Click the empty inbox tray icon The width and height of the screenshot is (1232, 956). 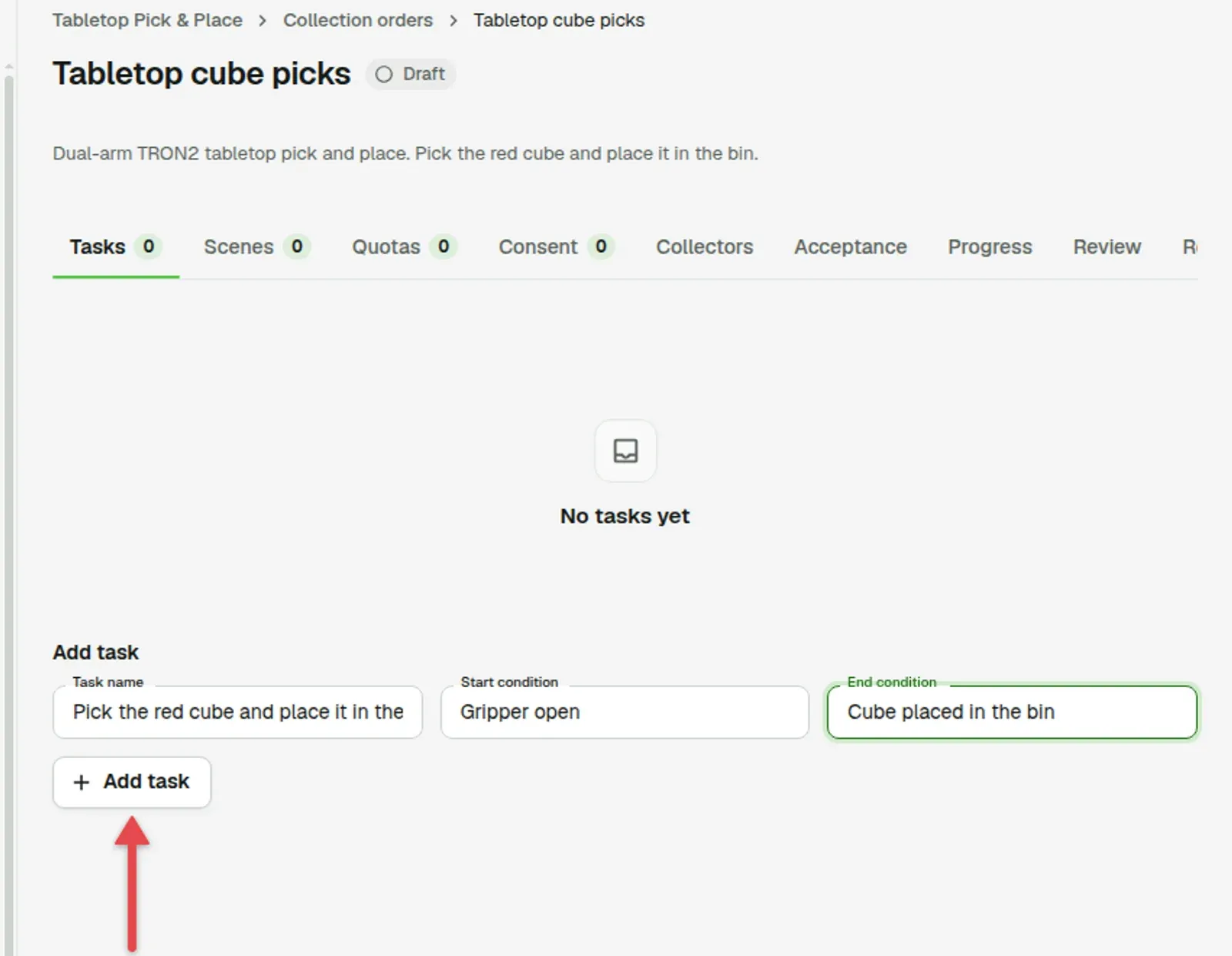(x=625, y=451)
